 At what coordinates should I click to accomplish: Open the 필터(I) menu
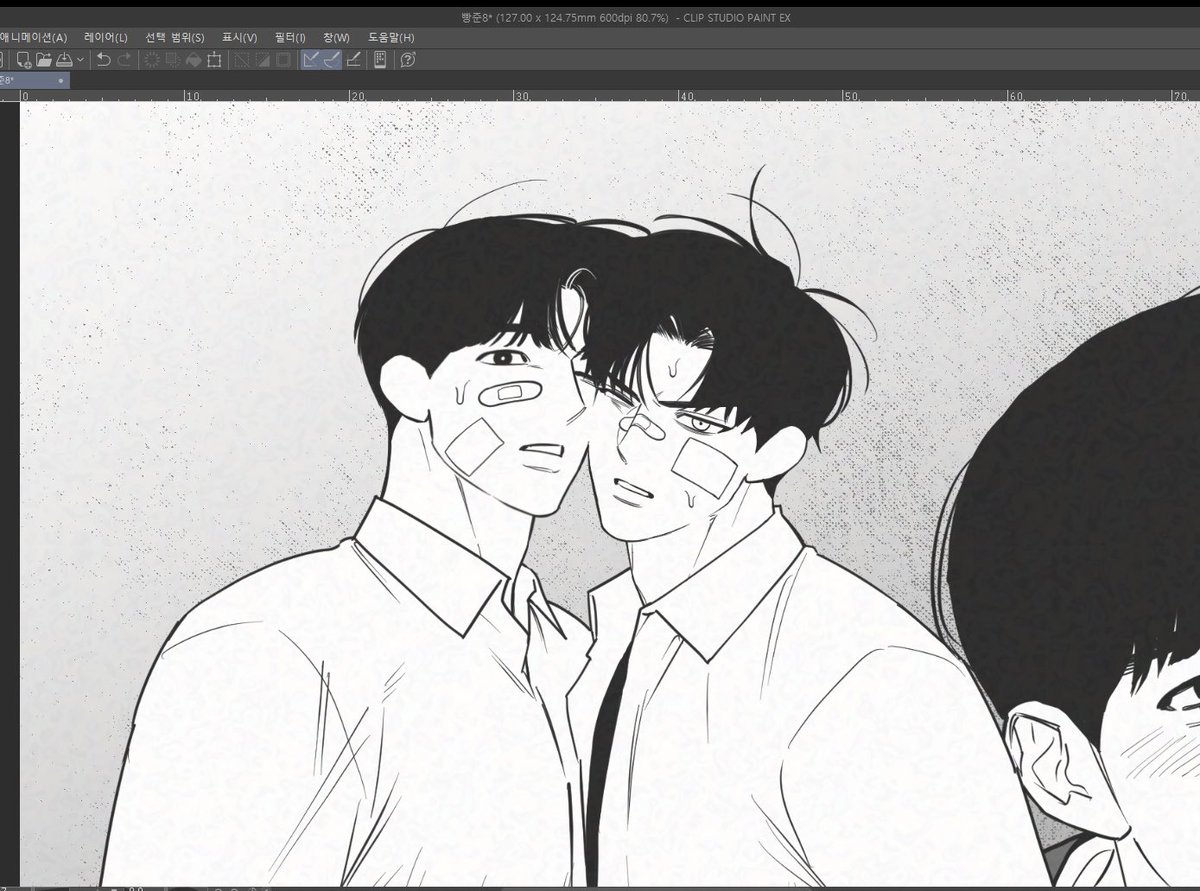coord(290,37)
